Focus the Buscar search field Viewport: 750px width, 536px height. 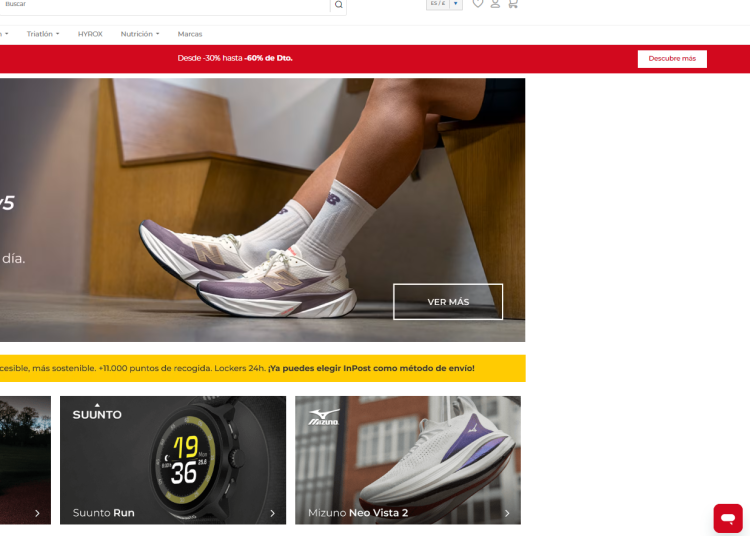pyautogui.click(x=165, y=5)
